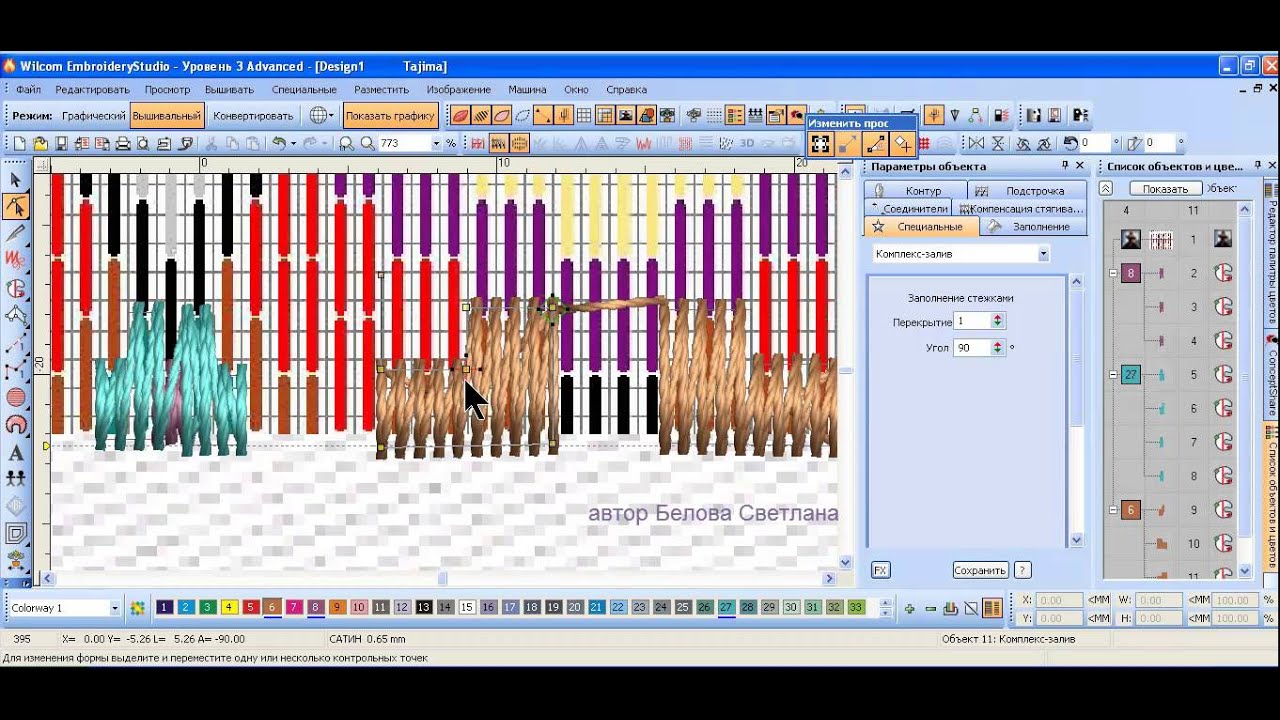This screenshot has width=1280, height=720.
Task: Collapse the color 6 group in object list
Action: pos(1114,510)
